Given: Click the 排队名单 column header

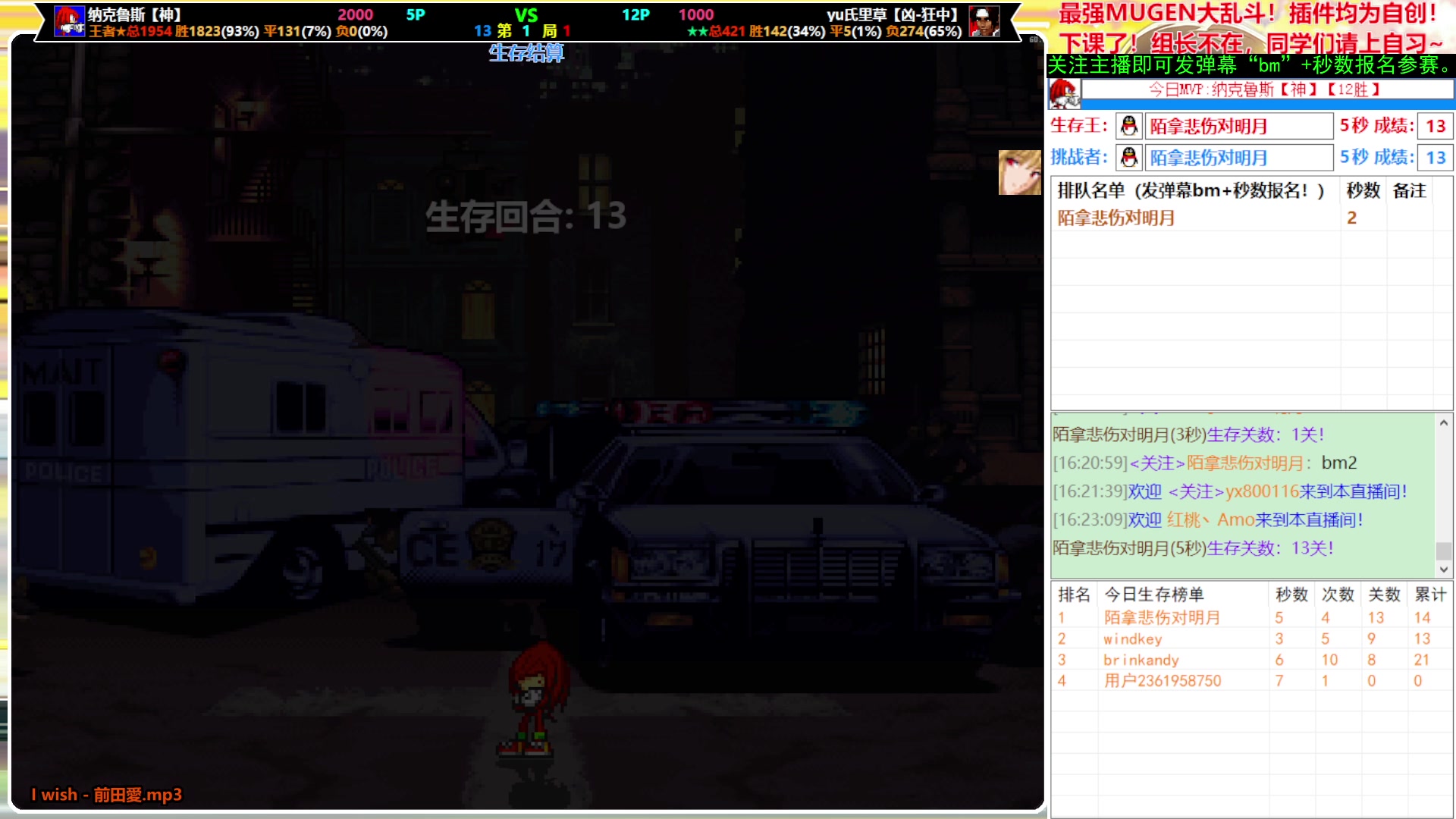Looking at the screenshot, I should (x=1195, y=191).
